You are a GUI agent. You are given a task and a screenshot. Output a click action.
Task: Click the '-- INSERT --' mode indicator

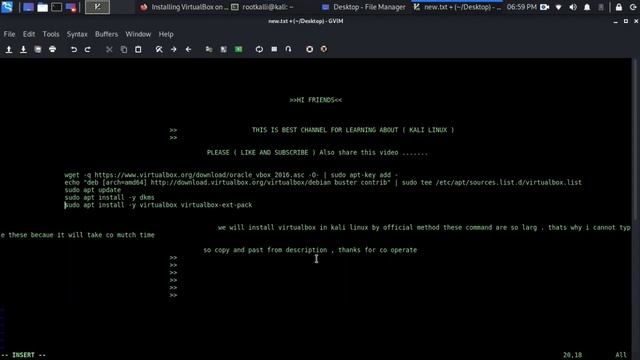point(24,355)
